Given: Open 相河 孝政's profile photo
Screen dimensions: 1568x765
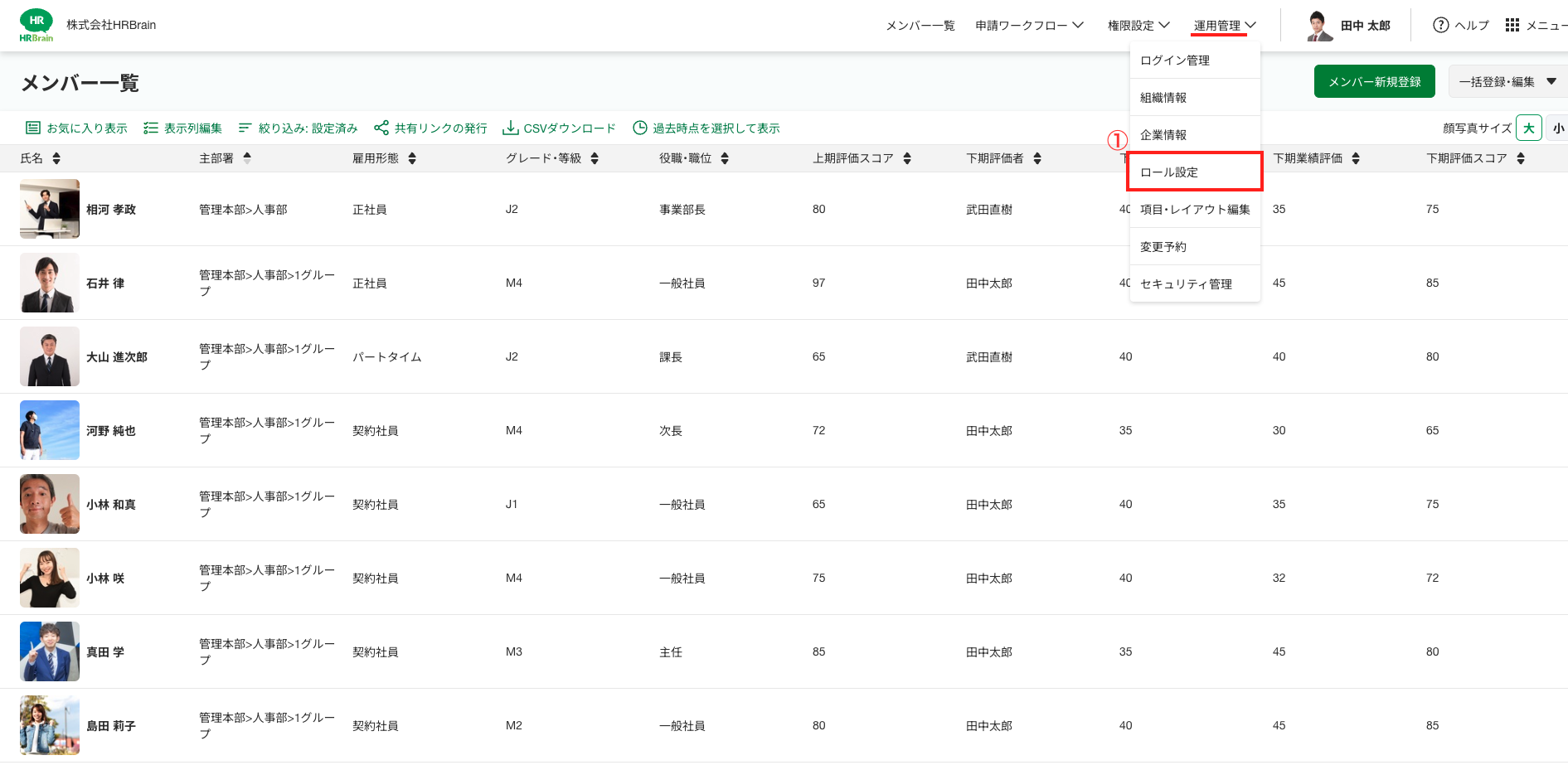Looking at the screenshot, I should click(x=50, y=209).
